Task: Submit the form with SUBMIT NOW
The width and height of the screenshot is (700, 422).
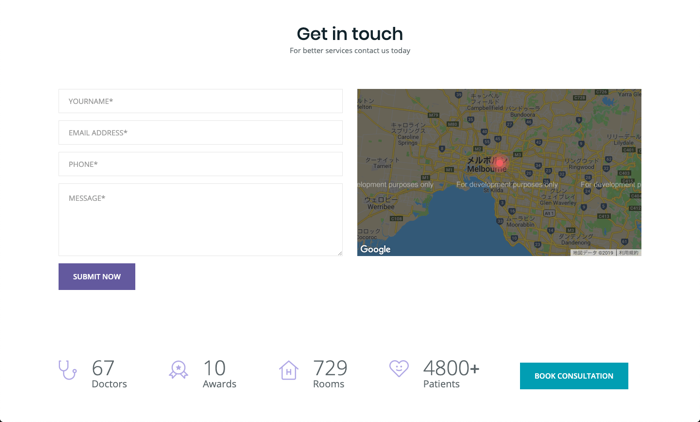Action: click(97, 276)
